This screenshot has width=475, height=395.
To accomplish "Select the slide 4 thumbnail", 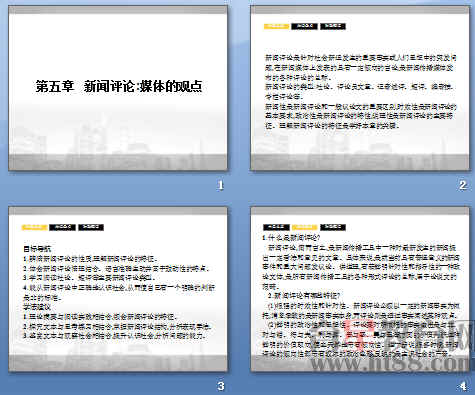I will click(x=360, y=289).
